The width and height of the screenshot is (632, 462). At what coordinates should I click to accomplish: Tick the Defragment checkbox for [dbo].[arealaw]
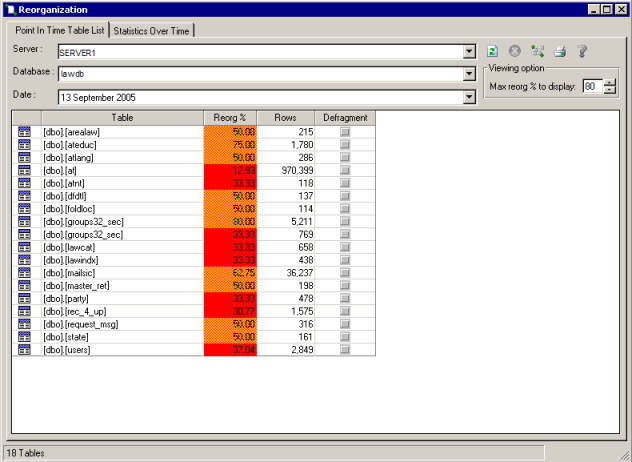[345, 132]
